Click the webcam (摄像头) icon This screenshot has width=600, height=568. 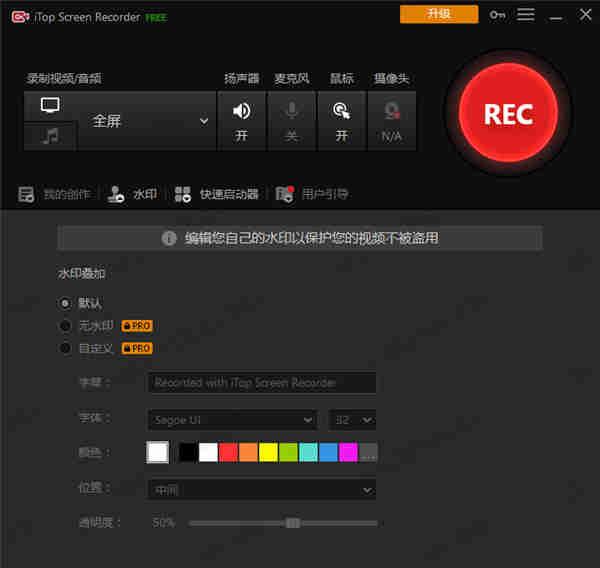tap(392, 112)
